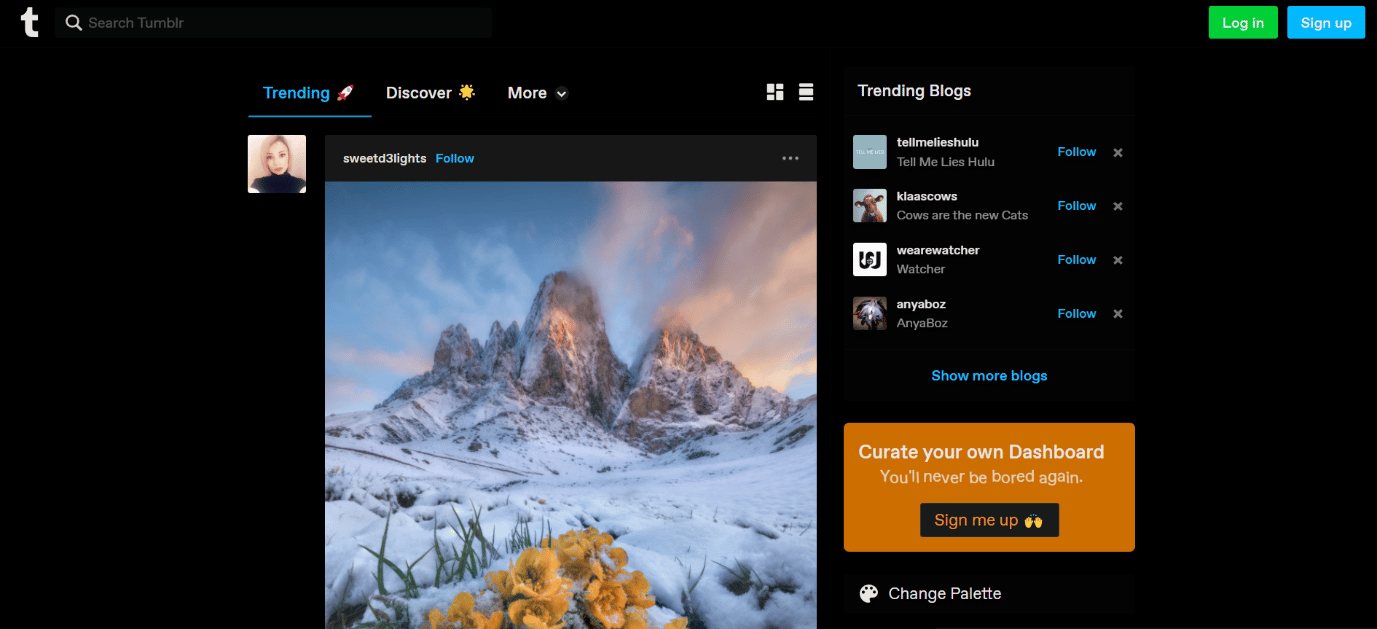1377x629 pixels.
Task: Click the Sign me up button
Action: [989, 520]
